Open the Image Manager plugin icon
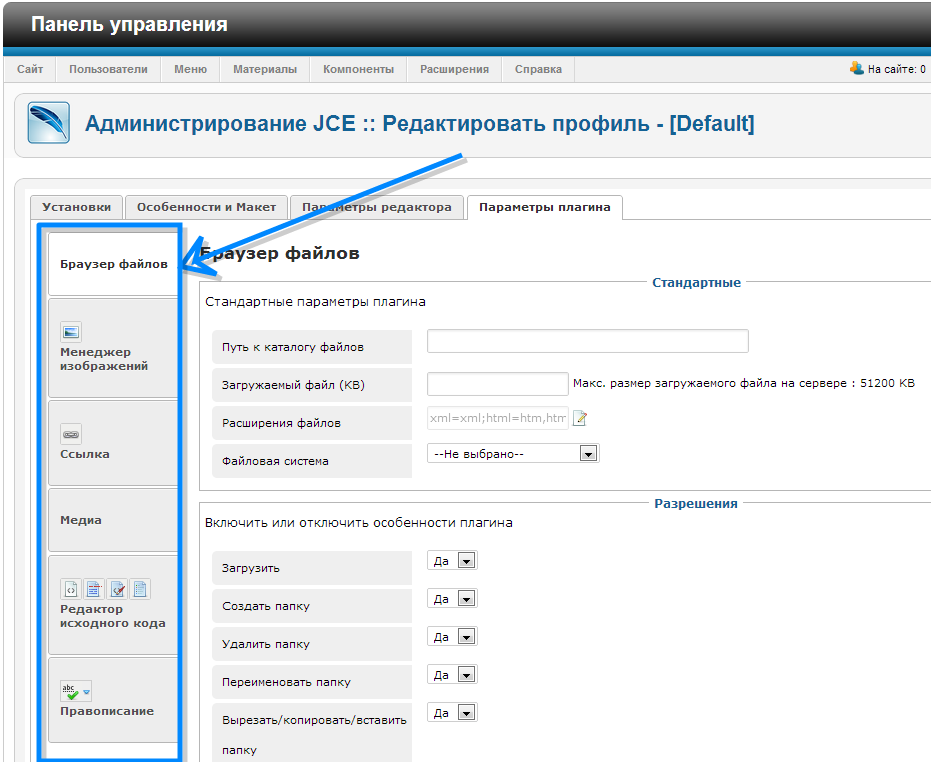The height and width of the screenshot is (762, 931). pyautogui.click(x=71, y=332)
